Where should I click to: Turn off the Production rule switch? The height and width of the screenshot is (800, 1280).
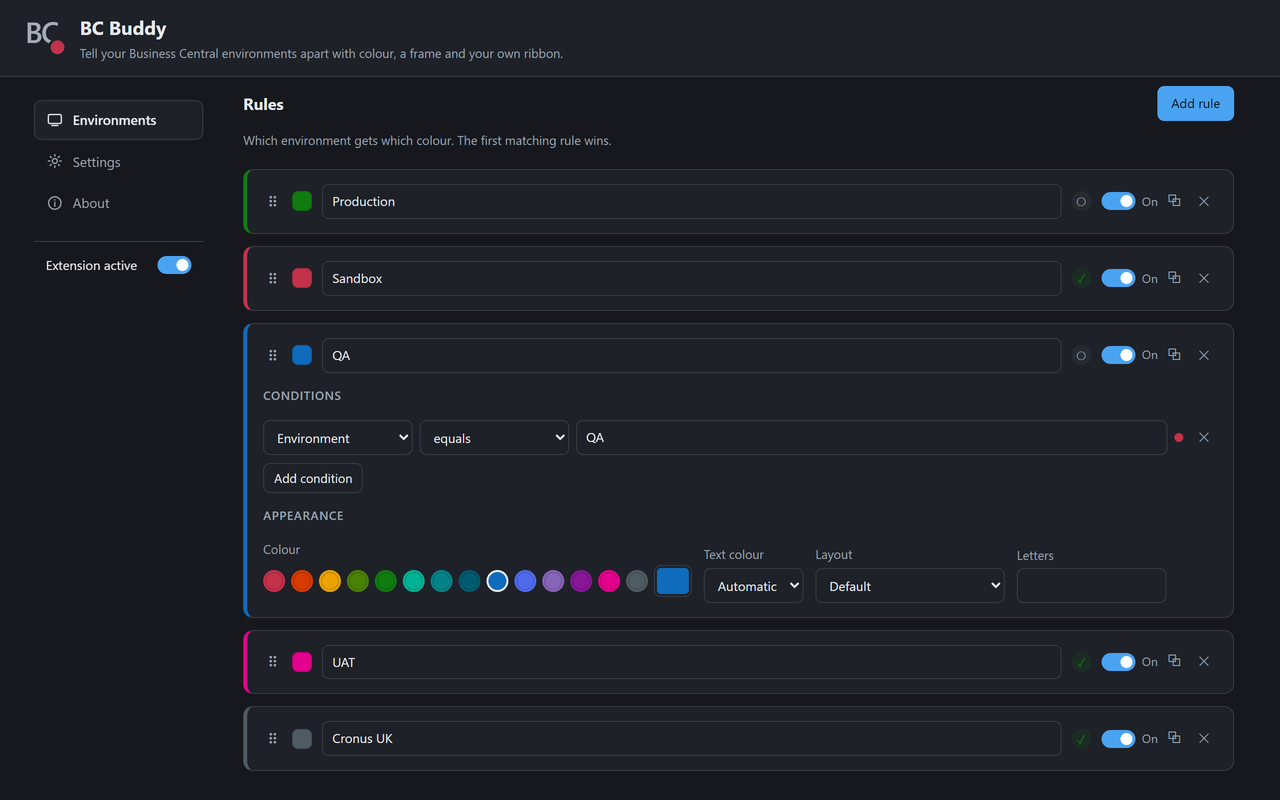click(x=1118, y=201)
